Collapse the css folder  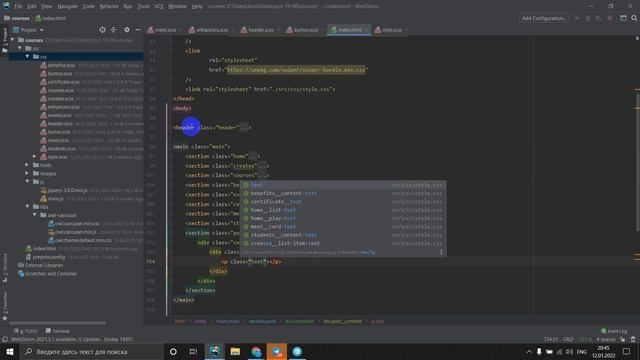coord(27,56)
